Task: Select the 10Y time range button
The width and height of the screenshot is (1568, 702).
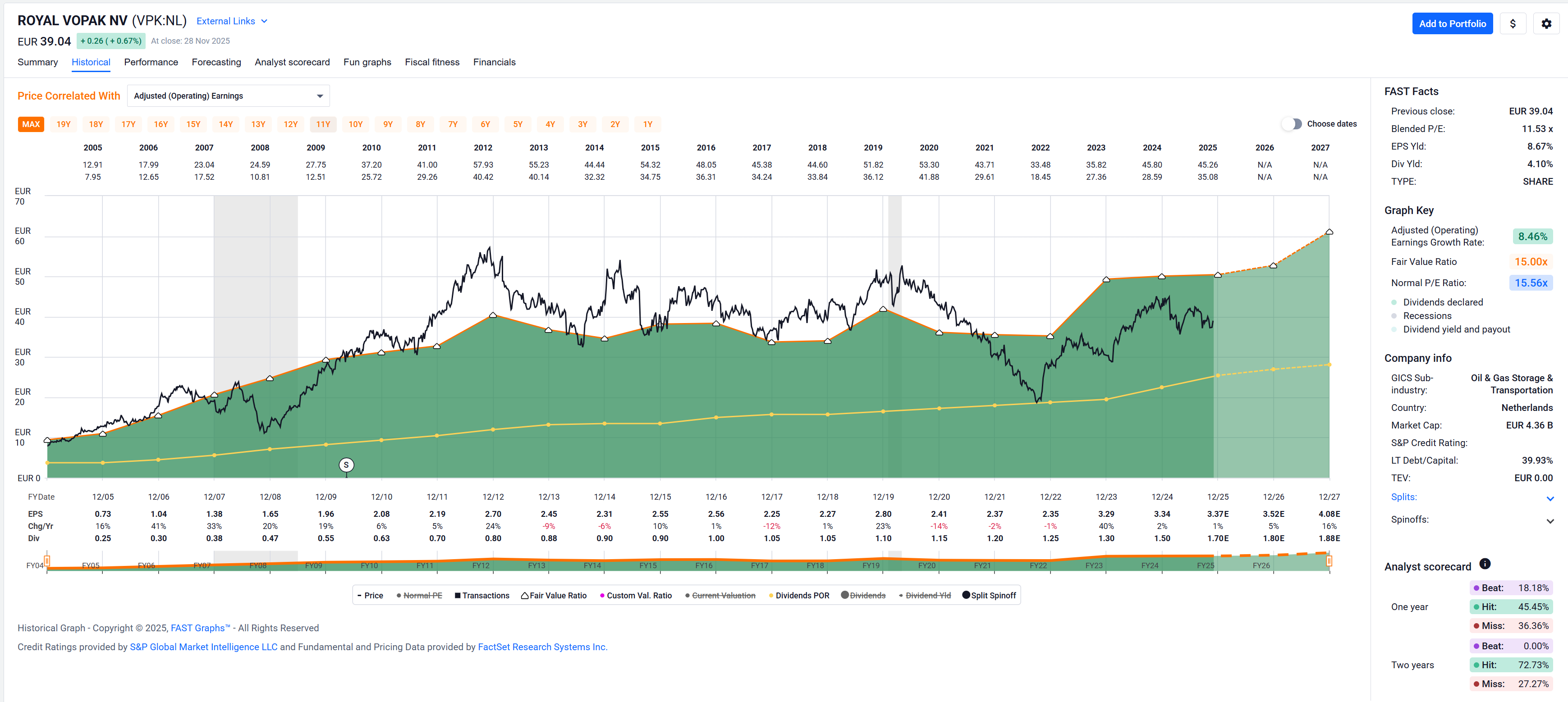Action: 355,124
